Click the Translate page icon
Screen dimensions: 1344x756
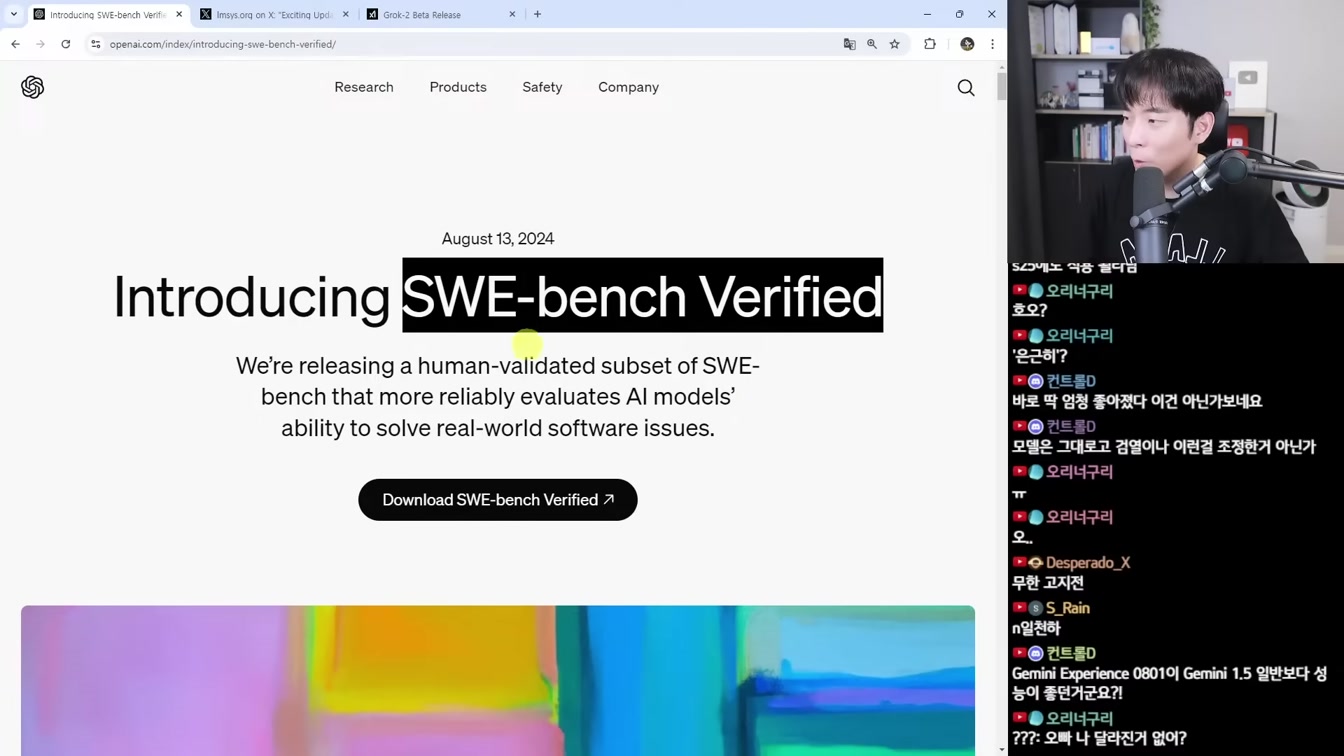tap(850, 44)
